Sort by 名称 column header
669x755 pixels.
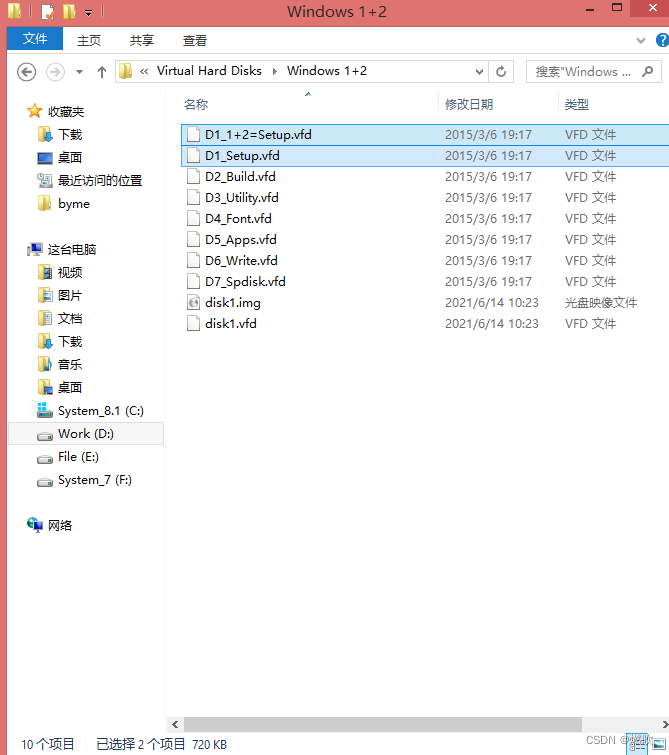coord(196,104)
